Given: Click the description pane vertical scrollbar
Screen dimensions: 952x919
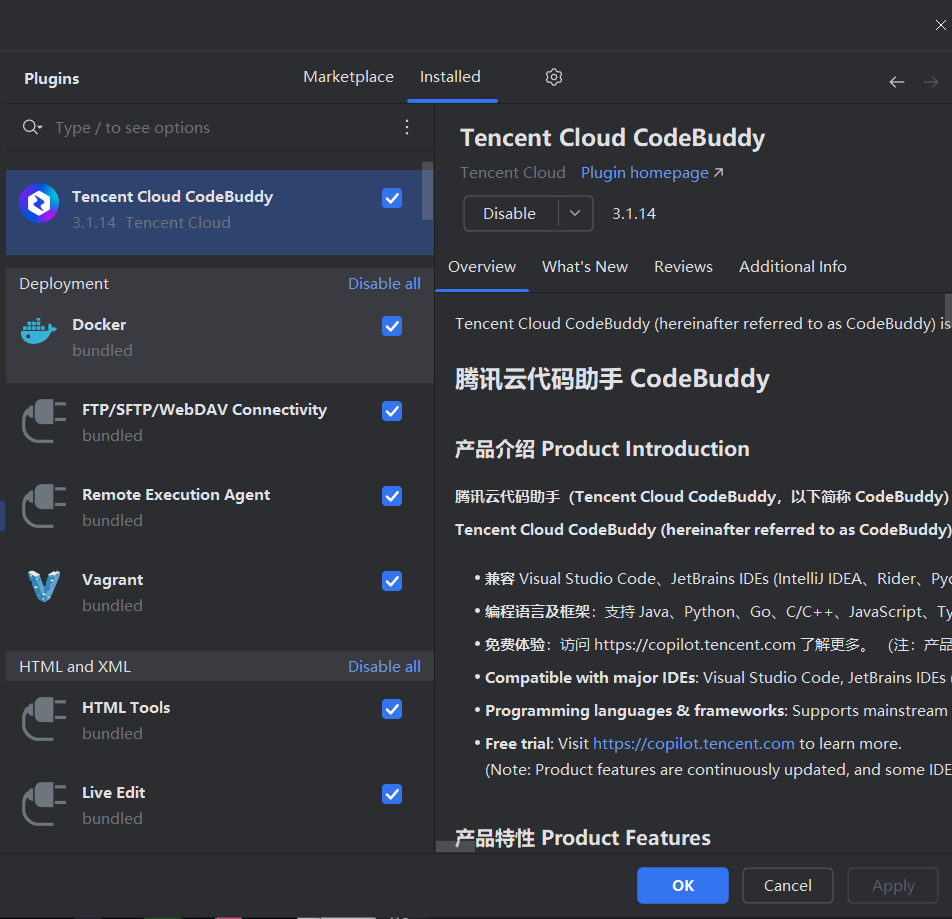Looking at the screenshot, I should 948,307.
